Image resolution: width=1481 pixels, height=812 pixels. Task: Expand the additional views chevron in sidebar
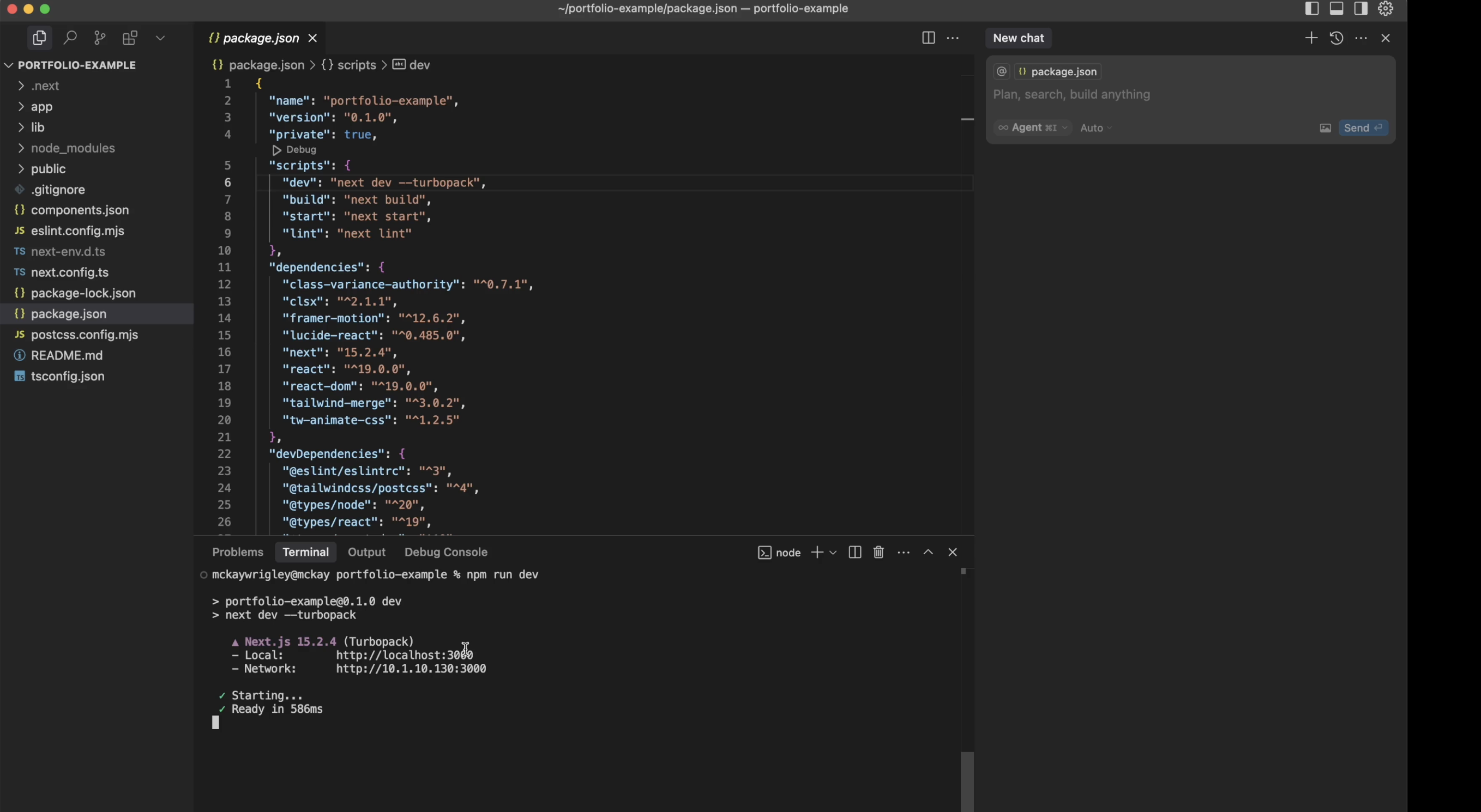click(160, 38)
